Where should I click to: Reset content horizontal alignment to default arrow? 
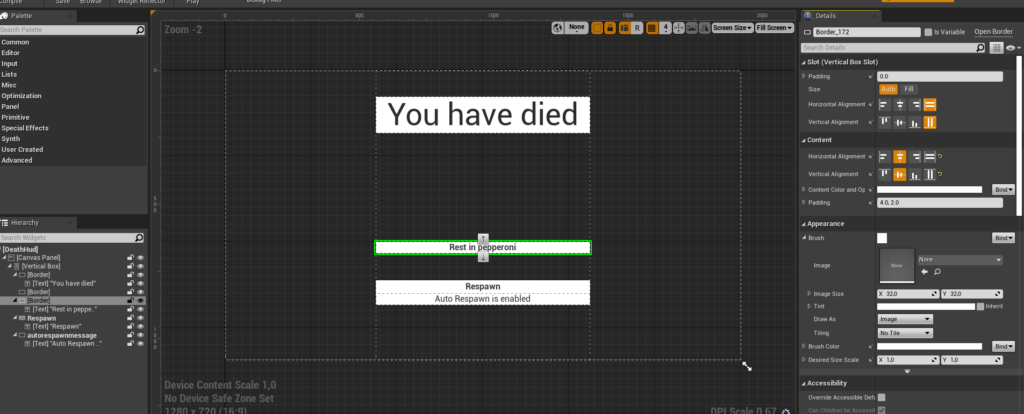pyautogui.click(x=942, y=157)
